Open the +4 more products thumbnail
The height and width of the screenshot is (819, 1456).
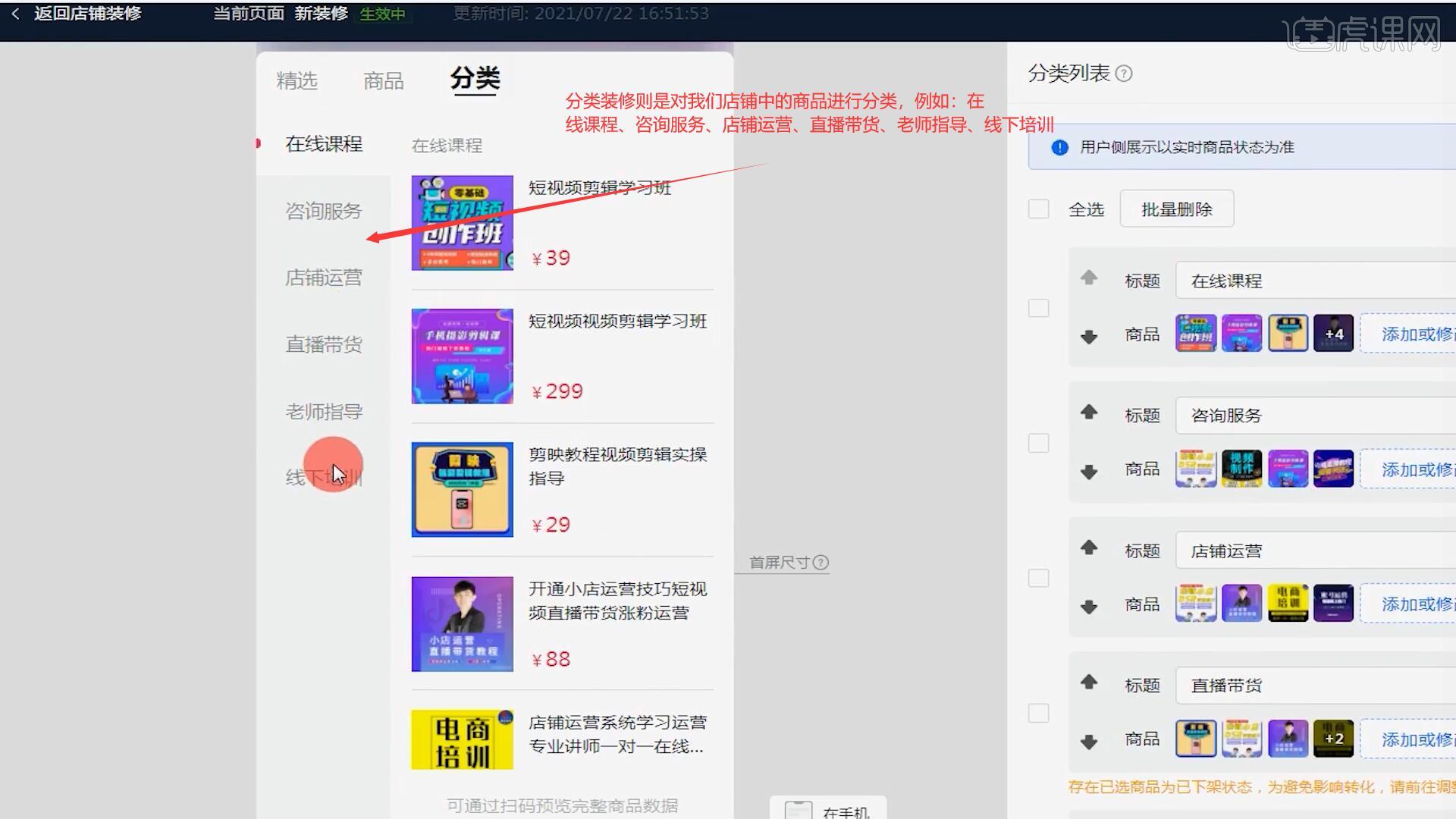[x=1334, y=334]
